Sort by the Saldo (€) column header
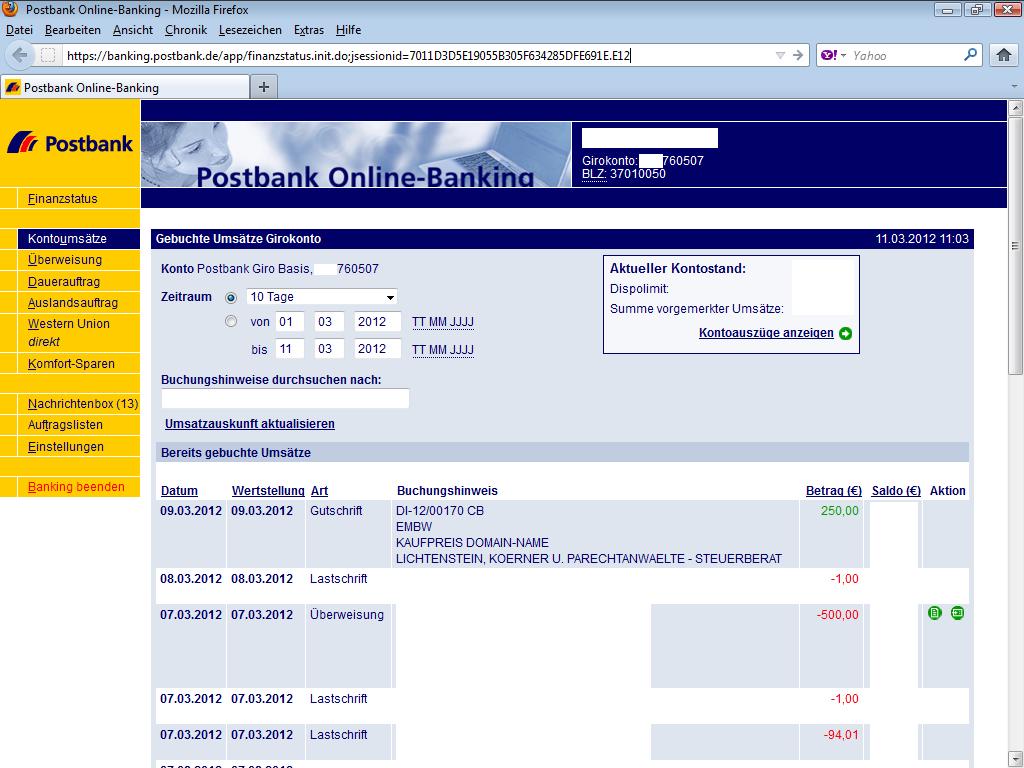Image resolution: width=1024 pixels, height=768 pixels. tap(896, 491)
